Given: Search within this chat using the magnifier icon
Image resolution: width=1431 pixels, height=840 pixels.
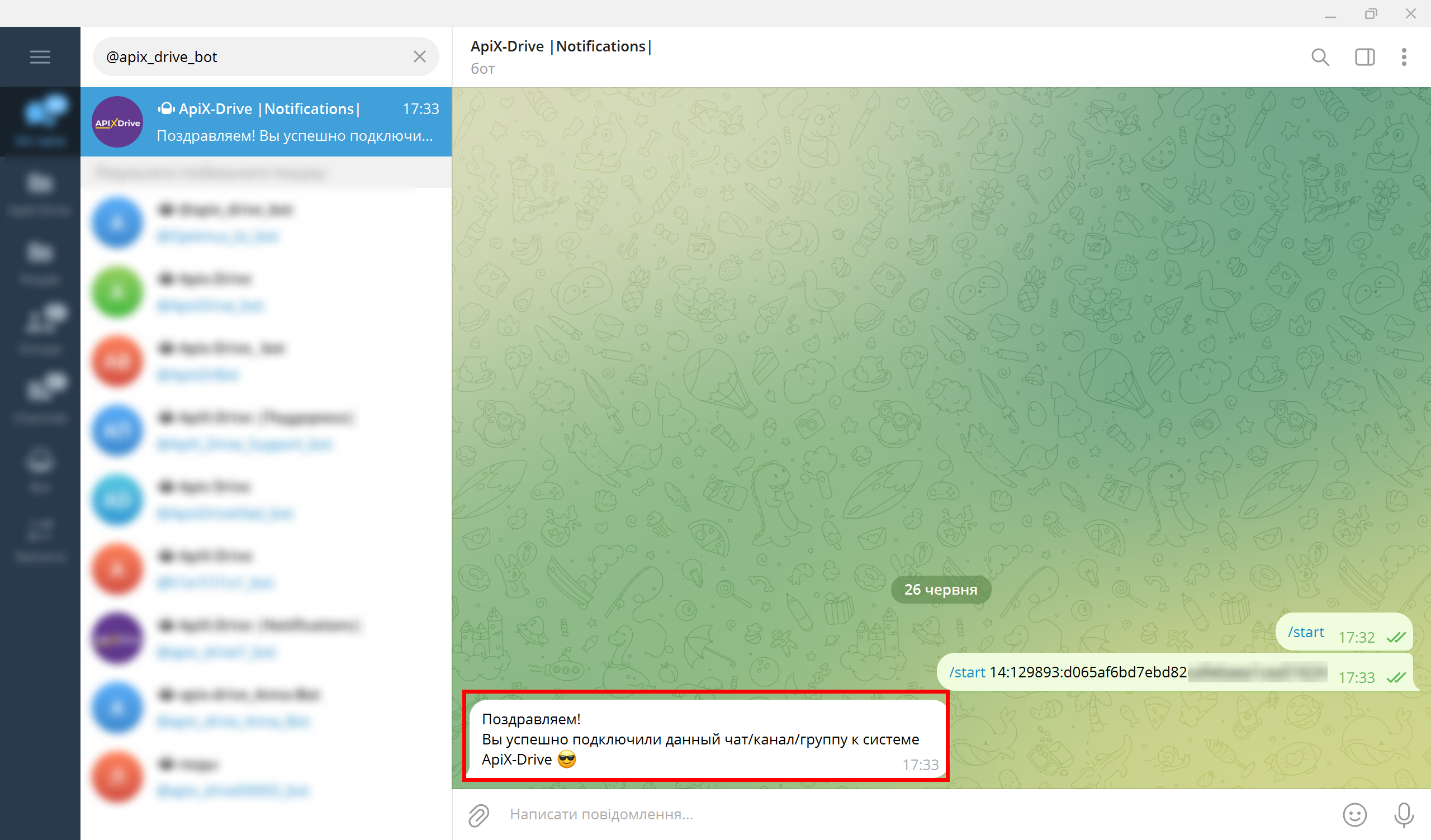Looking at the screenshot, I should pos(1320,57).
